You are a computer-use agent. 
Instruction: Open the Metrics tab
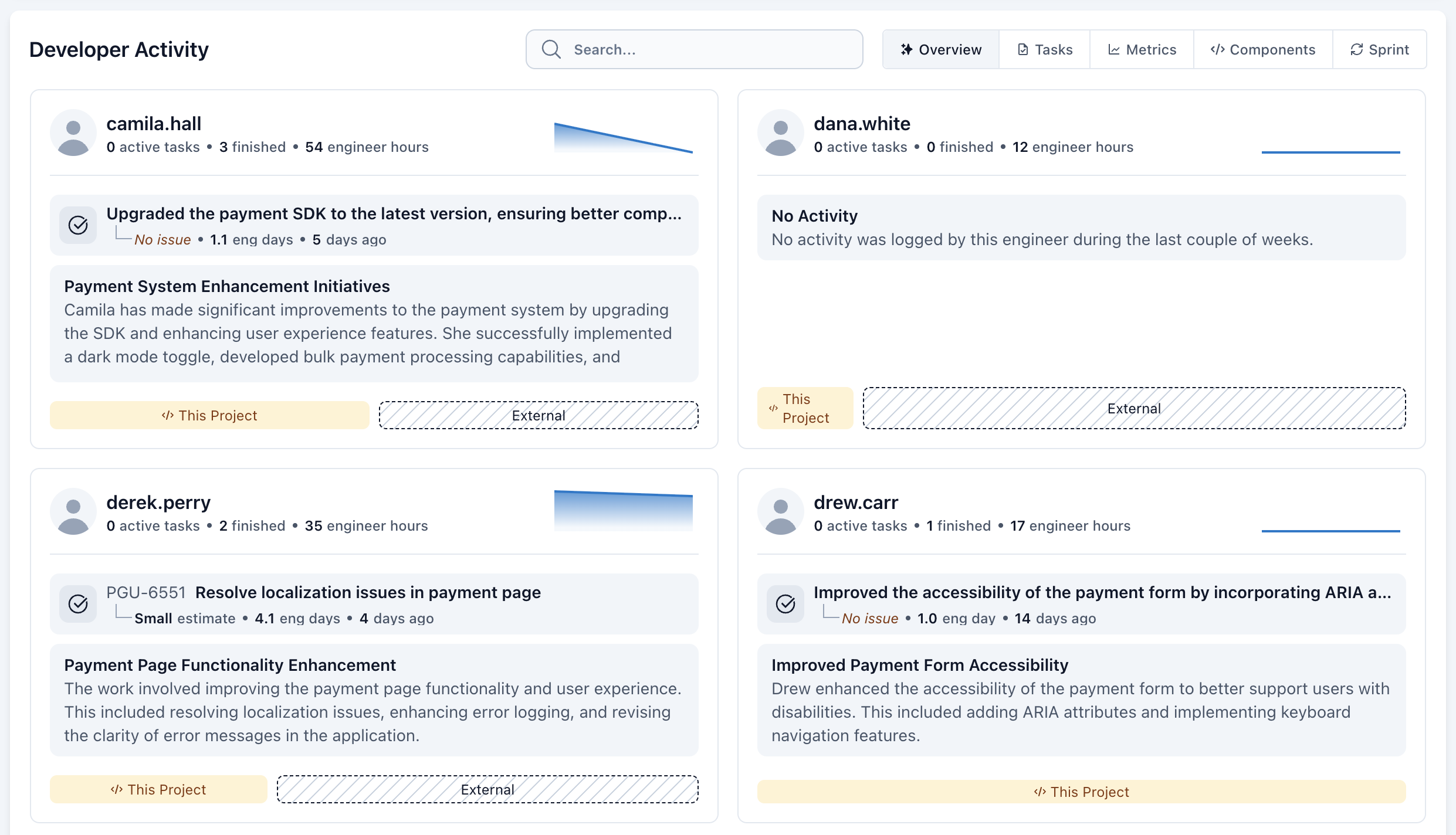(x=1142, y=50)
